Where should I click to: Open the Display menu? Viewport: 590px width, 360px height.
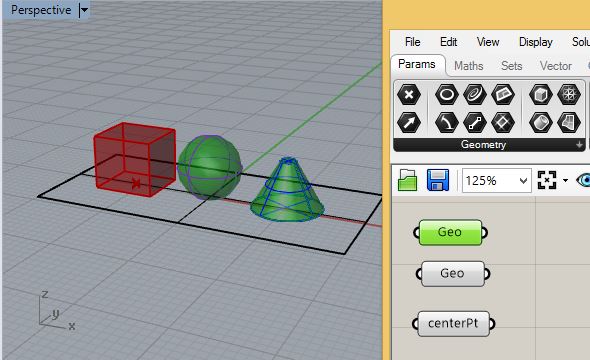(535, 42)
